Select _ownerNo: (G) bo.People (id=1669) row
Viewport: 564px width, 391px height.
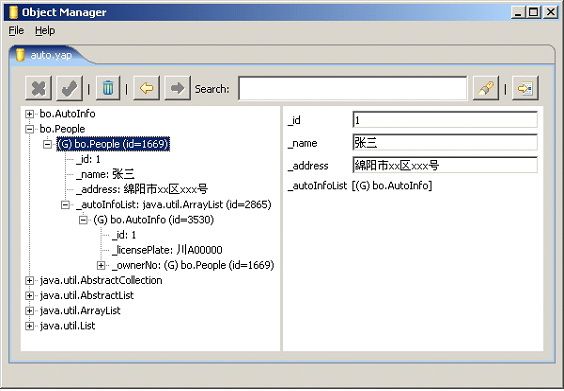click(193, 265)
